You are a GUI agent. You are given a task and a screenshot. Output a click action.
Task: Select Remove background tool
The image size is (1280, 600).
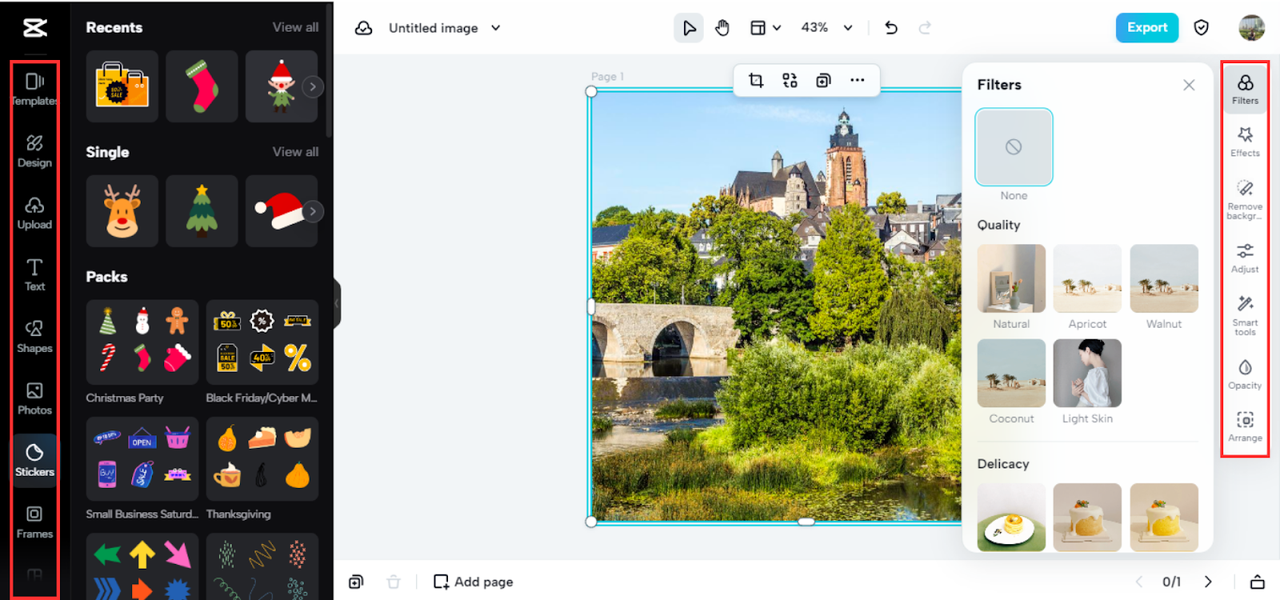[x=1245, y=200]
